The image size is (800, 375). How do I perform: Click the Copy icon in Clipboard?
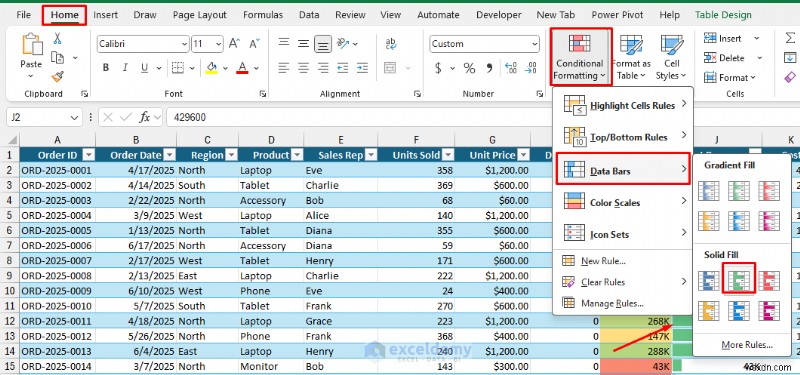coord(57,58)
